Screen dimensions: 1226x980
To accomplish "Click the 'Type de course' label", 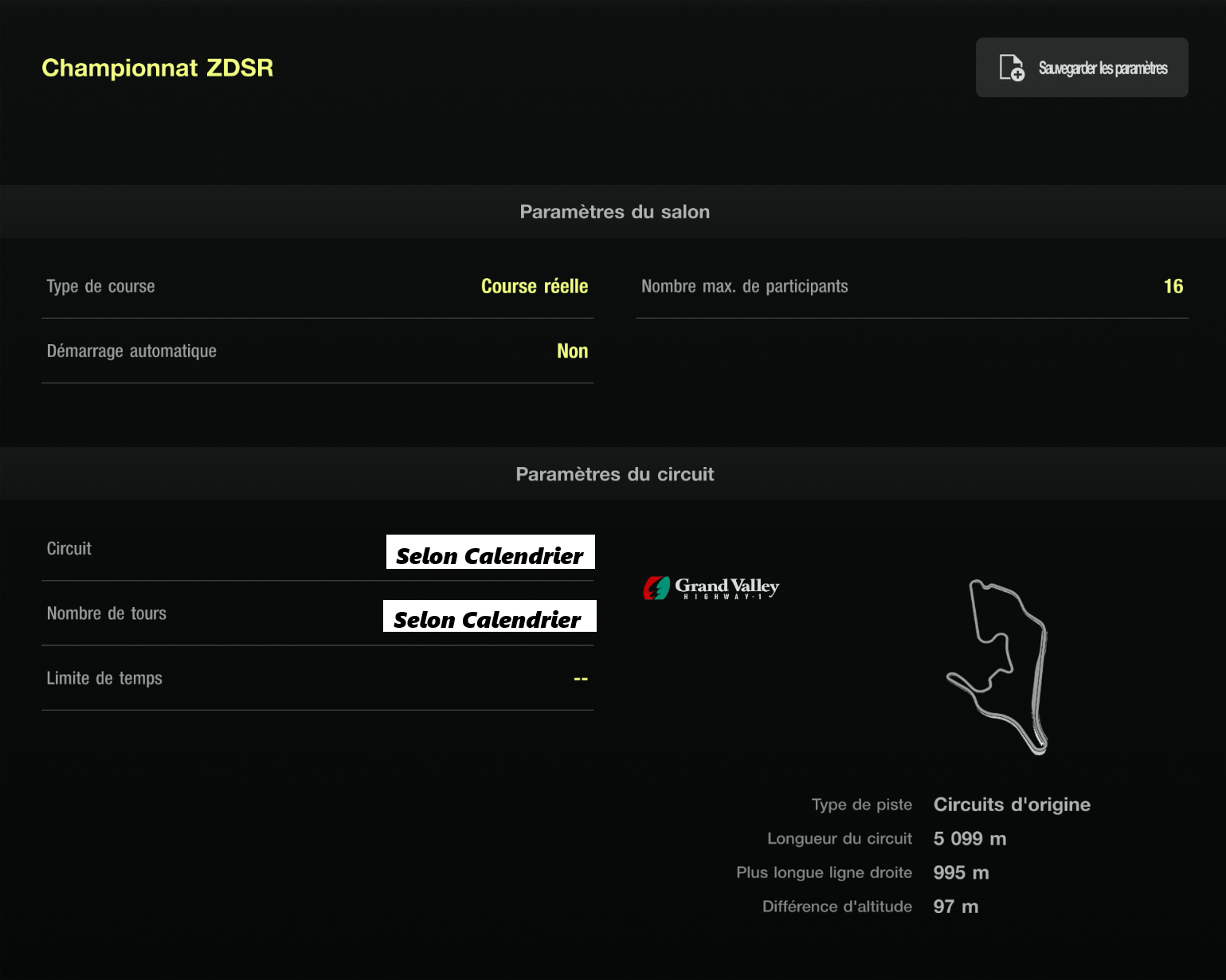I will coord(100,286).
